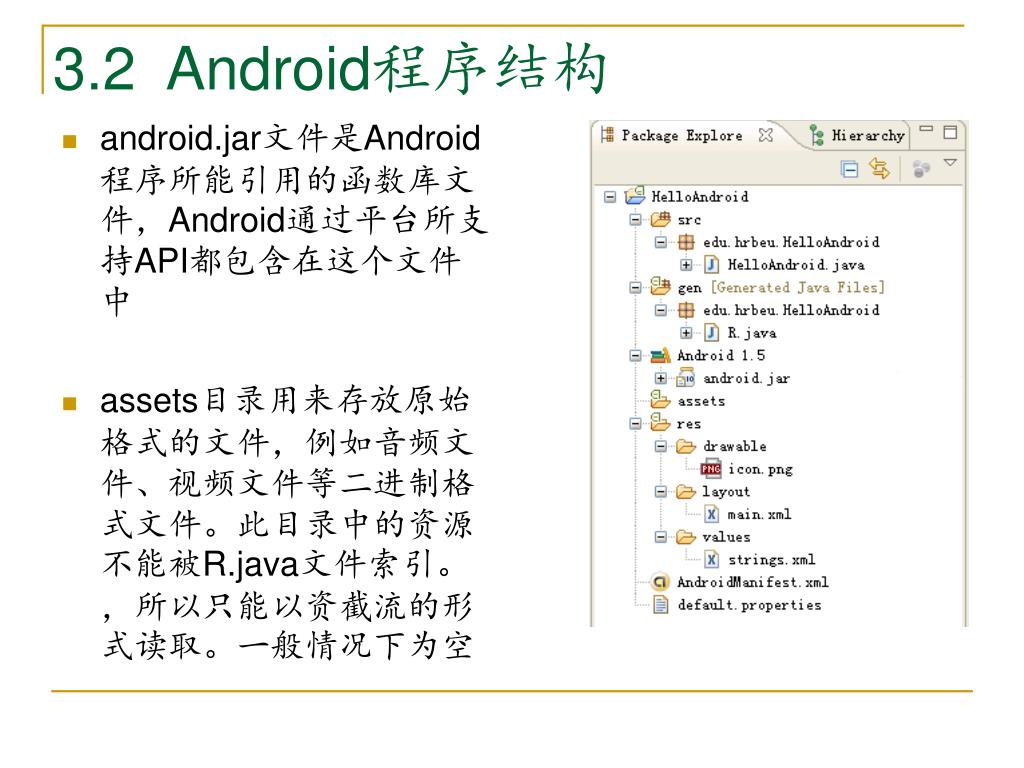Expand the HelloAndroid.java node
The image size is (1024, 768).
point(686,265)
